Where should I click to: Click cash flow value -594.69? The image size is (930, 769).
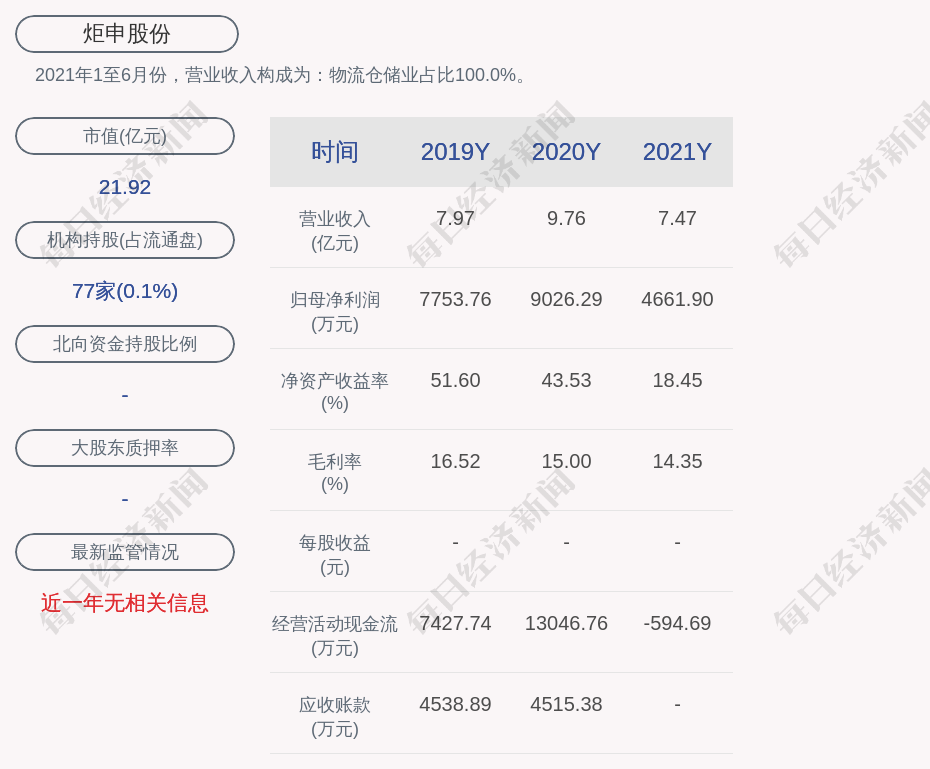click(677, 623)
